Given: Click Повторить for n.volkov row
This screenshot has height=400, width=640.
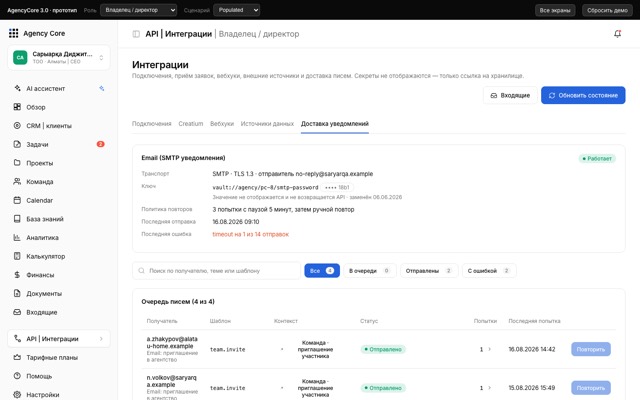Looking at the screenshot, I should click(591, 388).
